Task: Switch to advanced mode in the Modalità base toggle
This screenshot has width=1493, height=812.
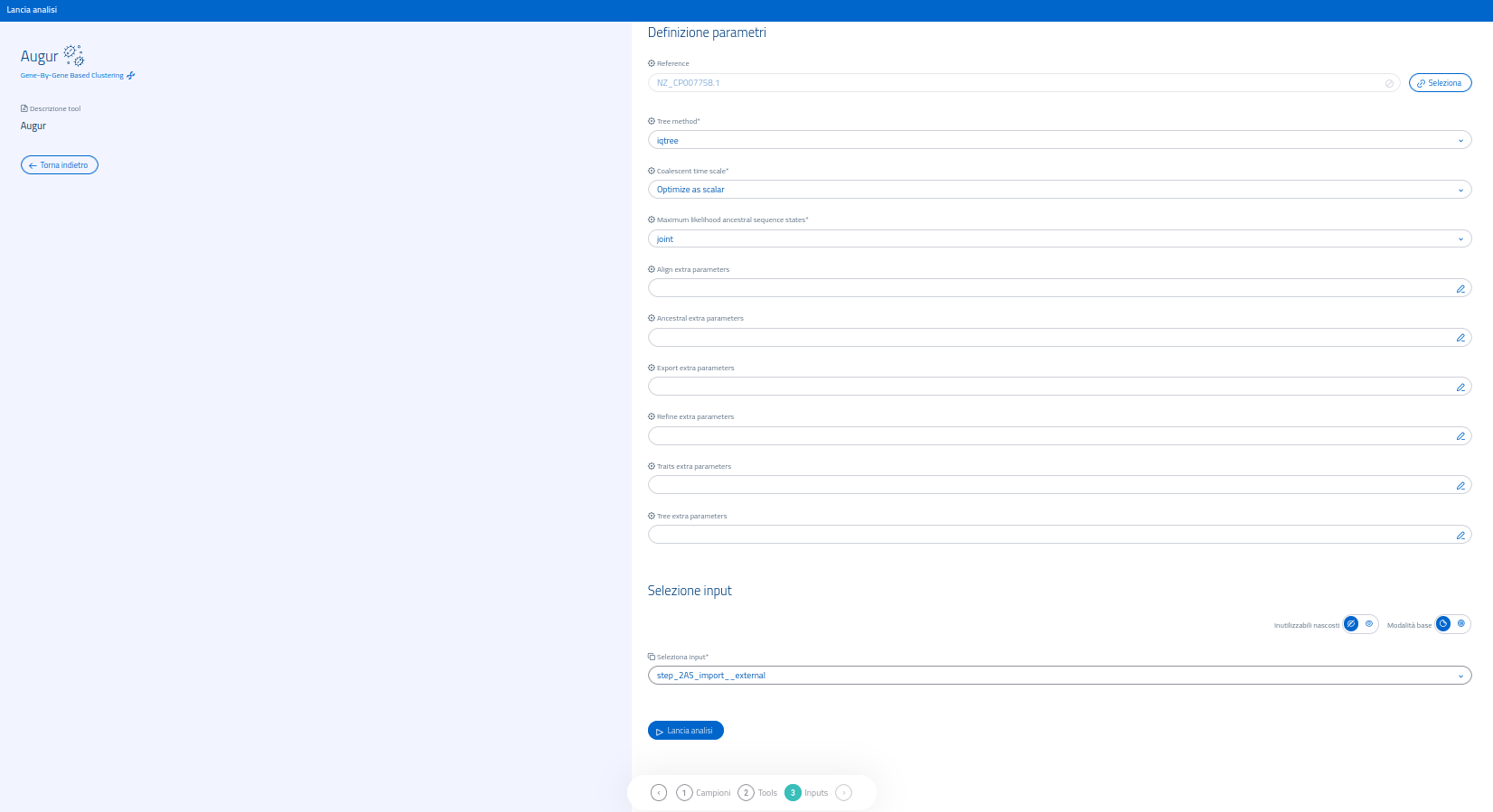Action: point(1461,624)
